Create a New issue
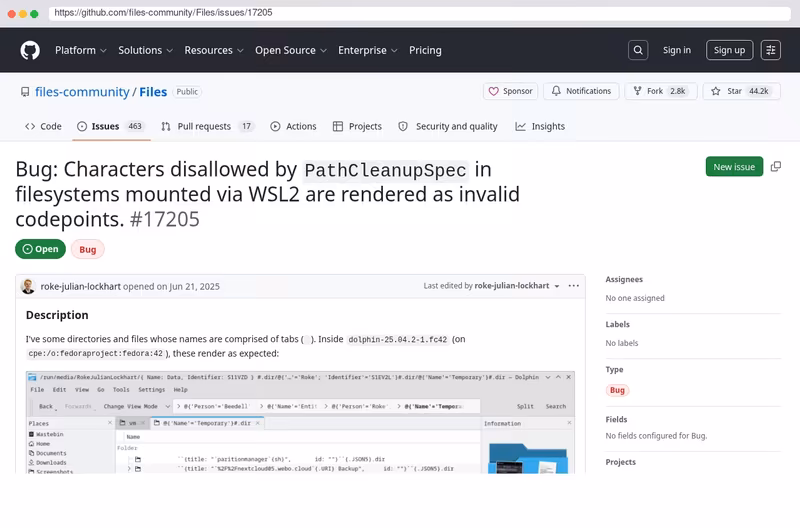The image size is (800, 528). (734, 167)
